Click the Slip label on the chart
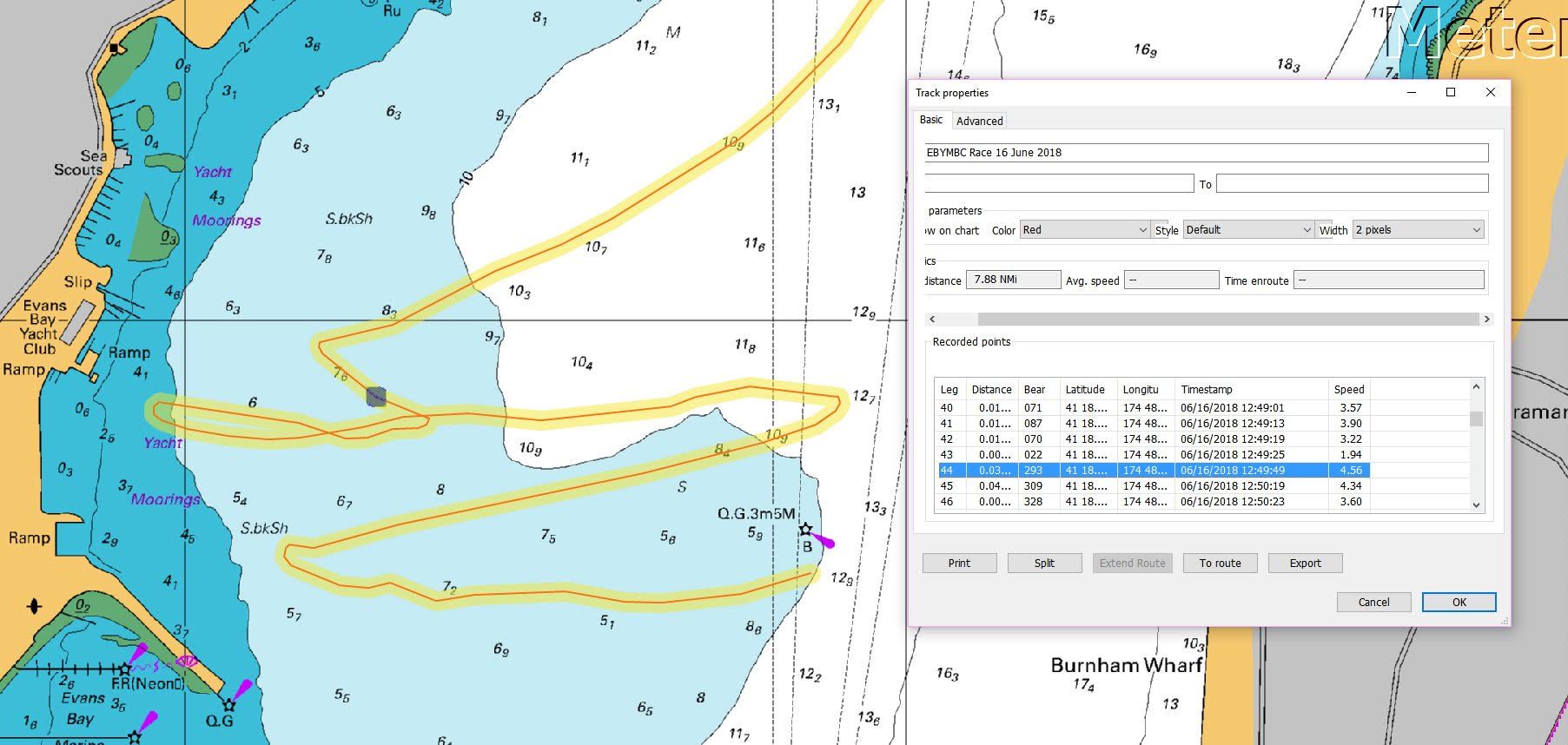The height and width of the screenshot is (745, 1568). click(x=77, y=281)
